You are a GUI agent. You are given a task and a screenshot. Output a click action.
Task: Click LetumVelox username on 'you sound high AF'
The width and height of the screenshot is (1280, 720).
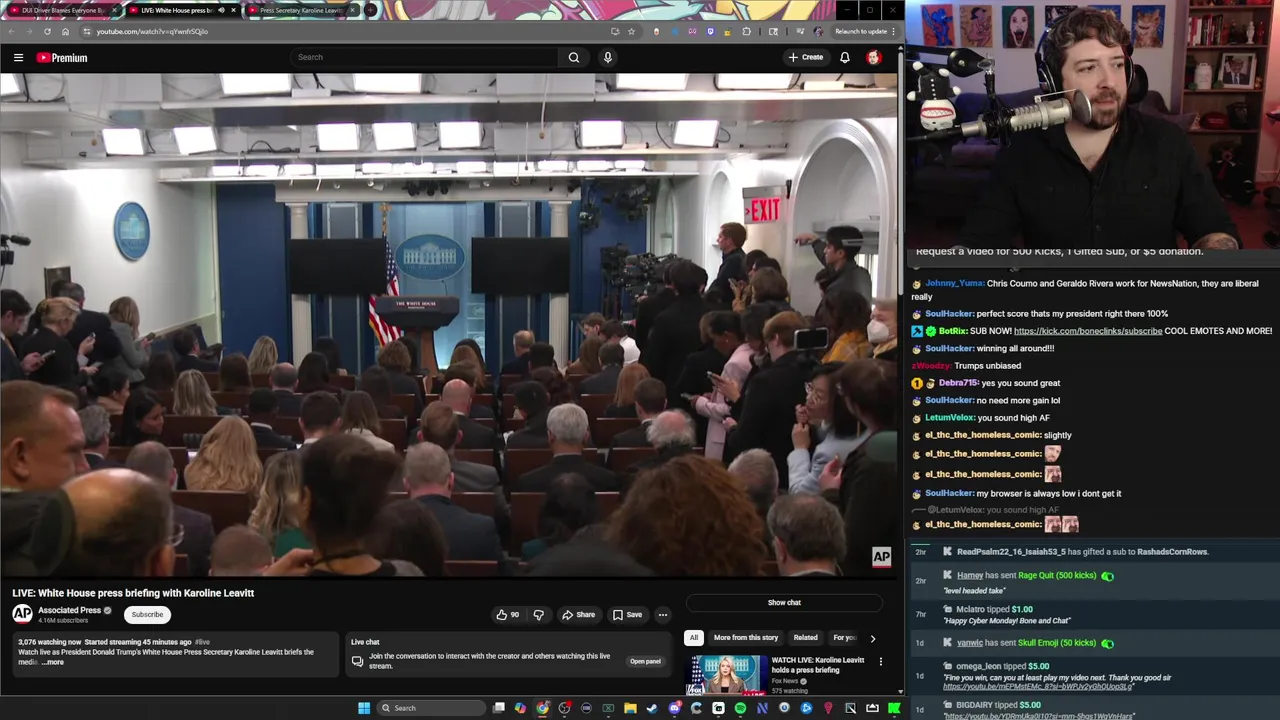click(949, 417)
